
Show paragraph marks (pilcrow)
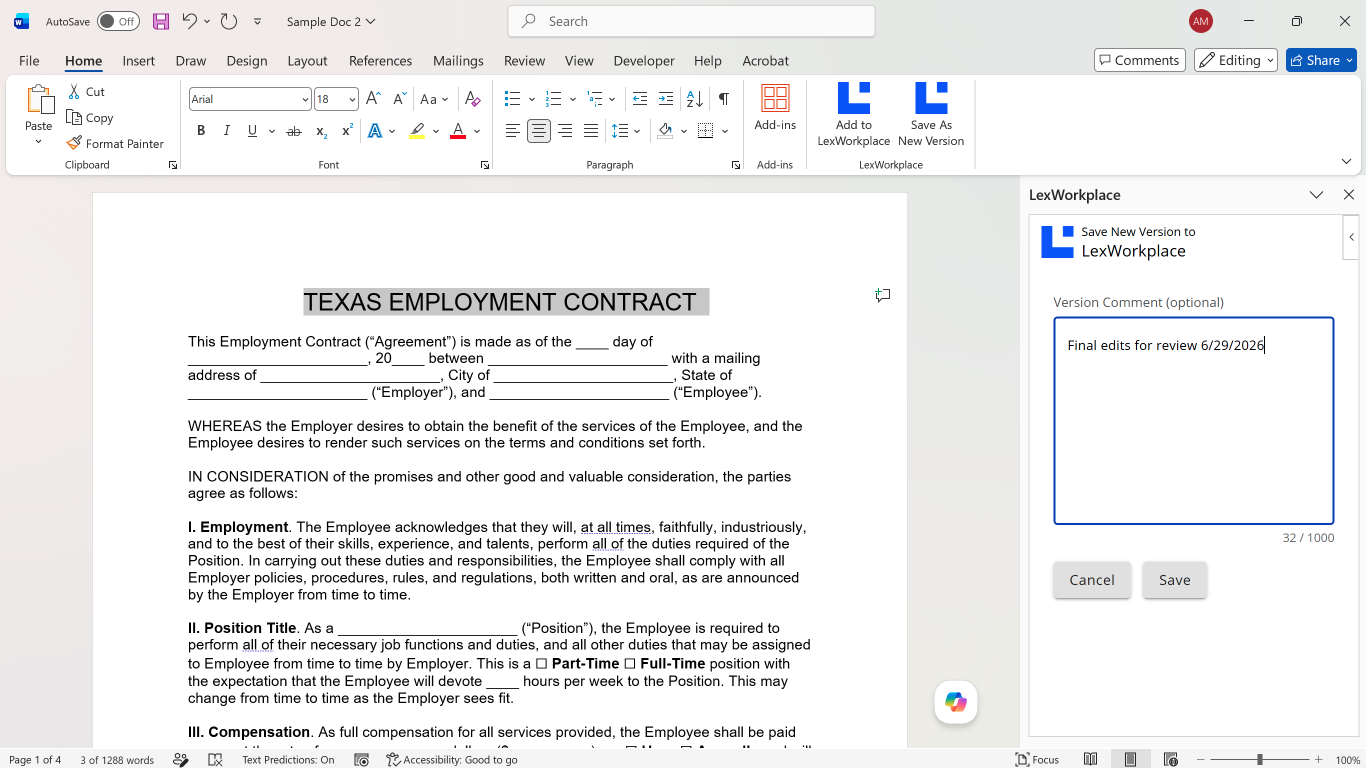coord(723,99)
